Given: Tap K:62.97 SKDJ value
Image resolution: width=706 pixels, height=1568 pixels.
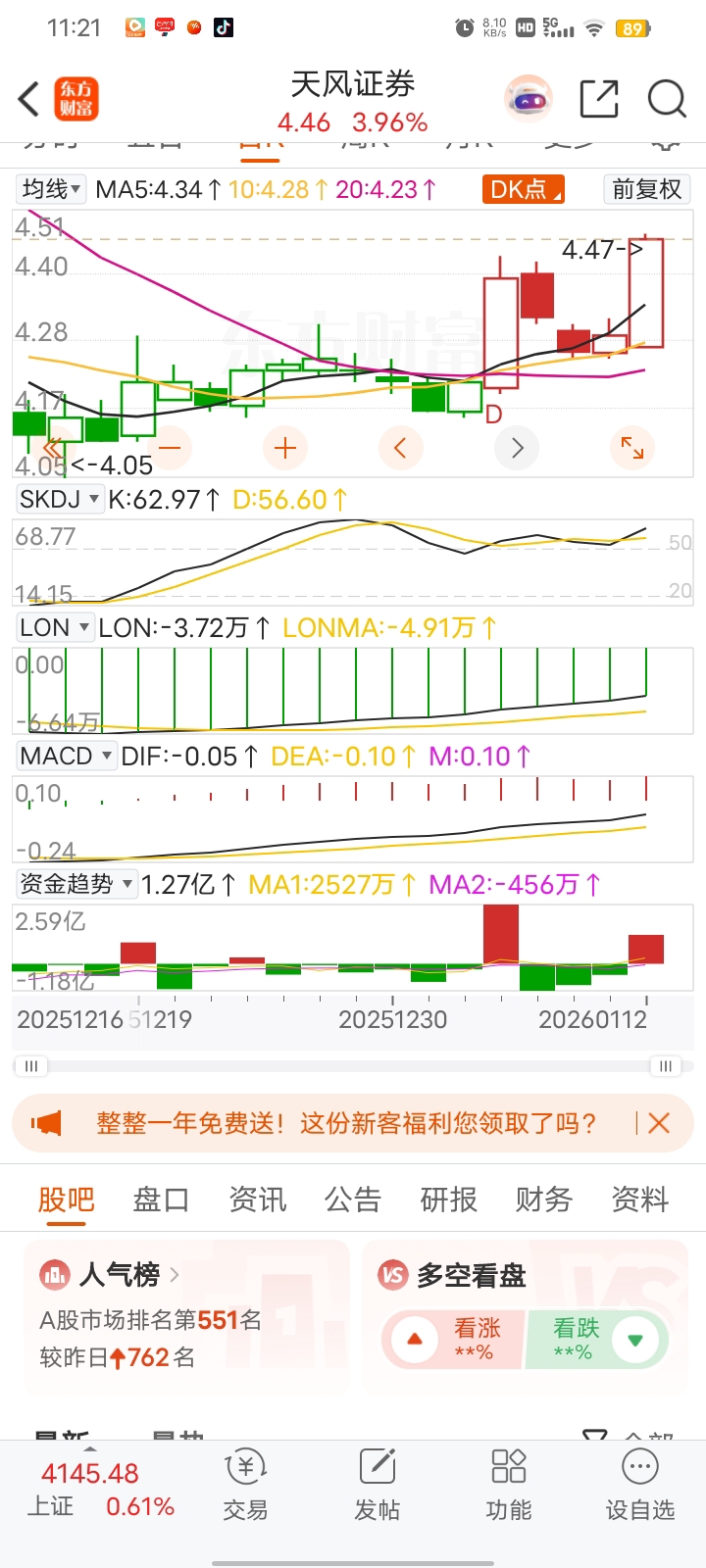Looking at the screenshot, I should (x=164, y=500).
